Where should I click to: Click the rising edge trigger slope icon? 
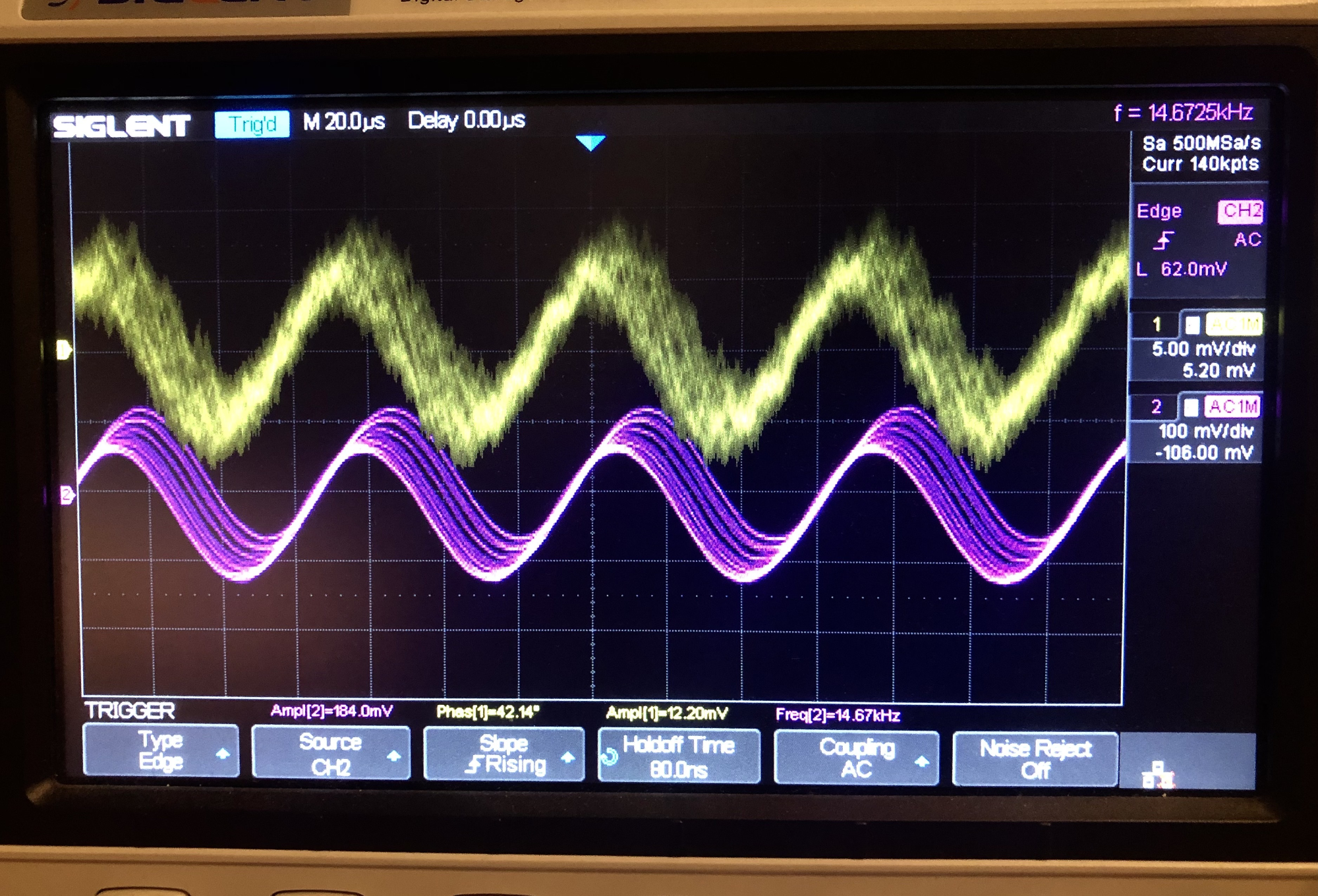[1164, 240]
